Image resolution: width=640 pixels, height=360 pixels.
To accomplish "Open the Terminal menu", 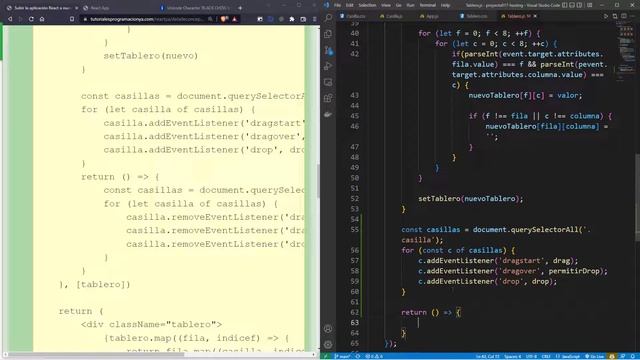I will click(428, 5).
